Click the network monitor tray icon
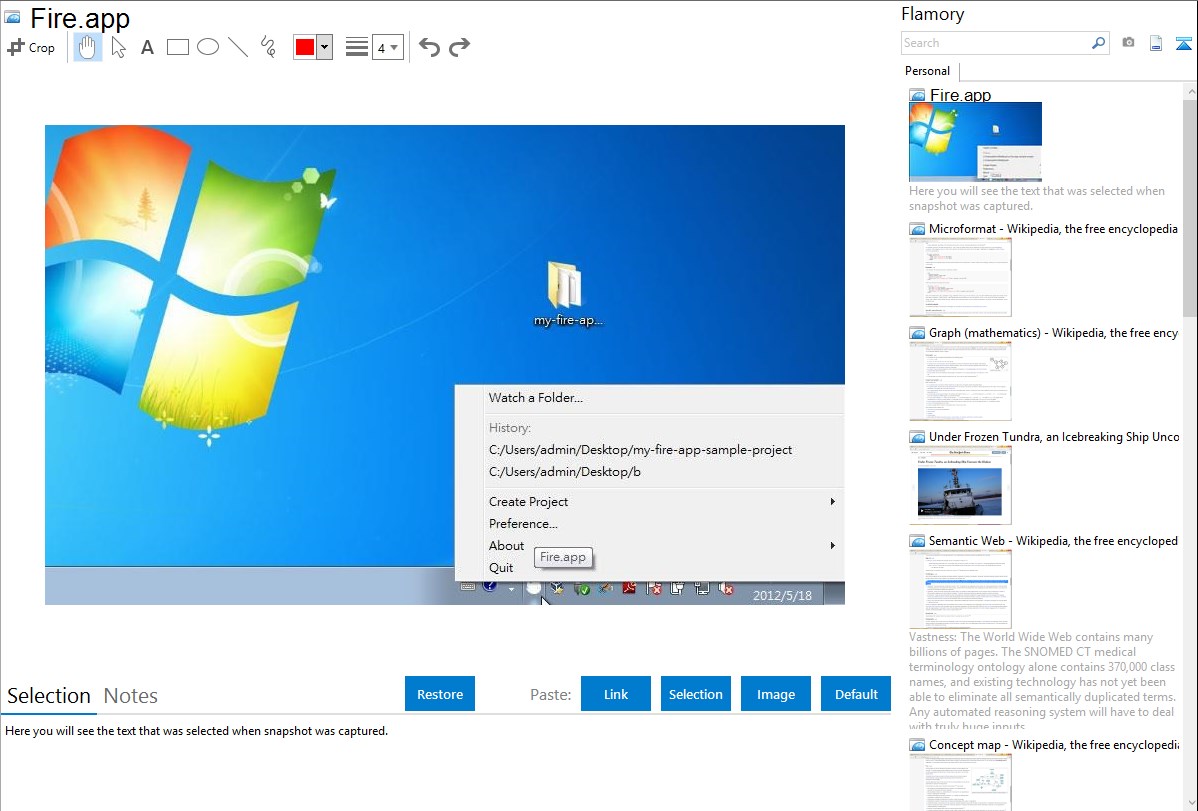The image size is (1198, 811). (x=701, y=588)
